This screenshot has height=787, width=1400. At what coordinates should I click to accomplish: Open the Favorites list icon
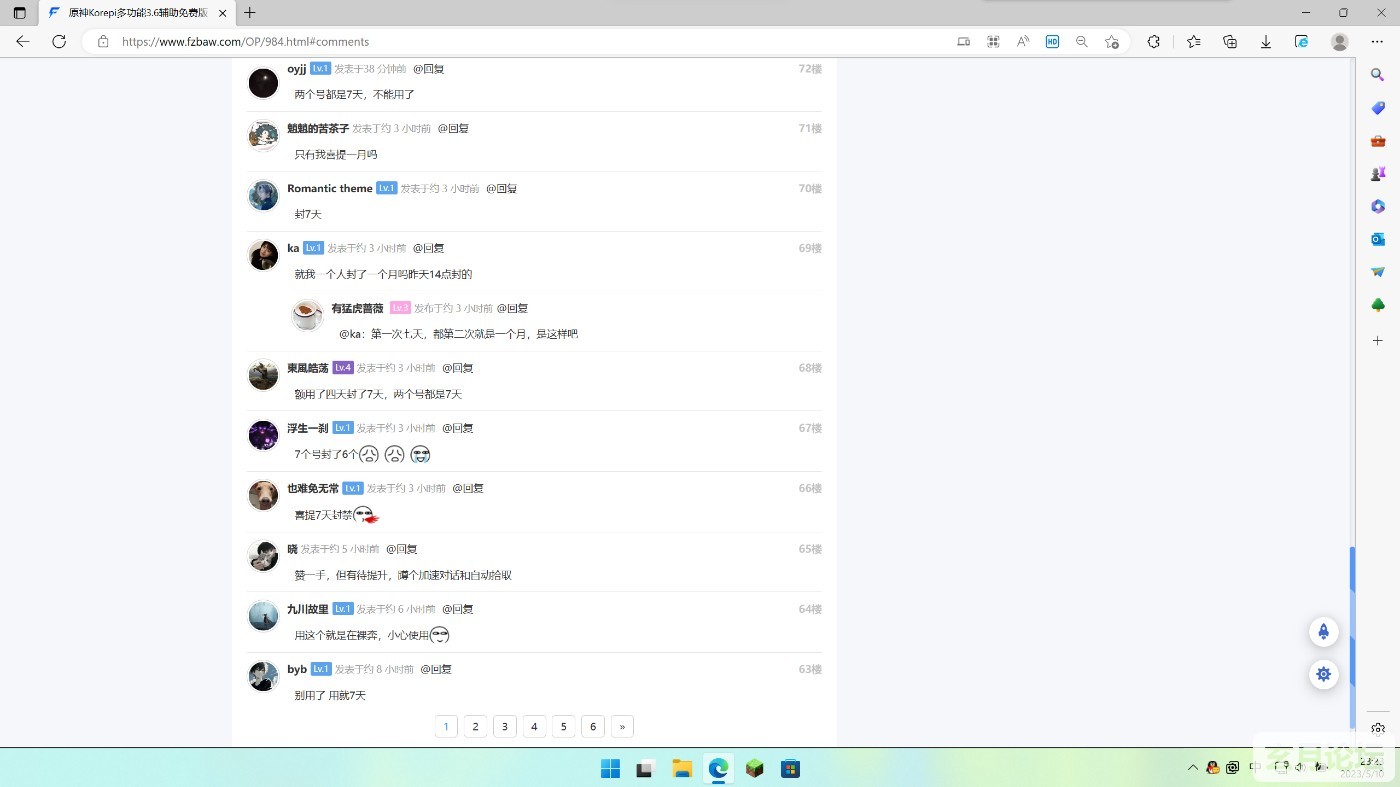pos(1194,42)
